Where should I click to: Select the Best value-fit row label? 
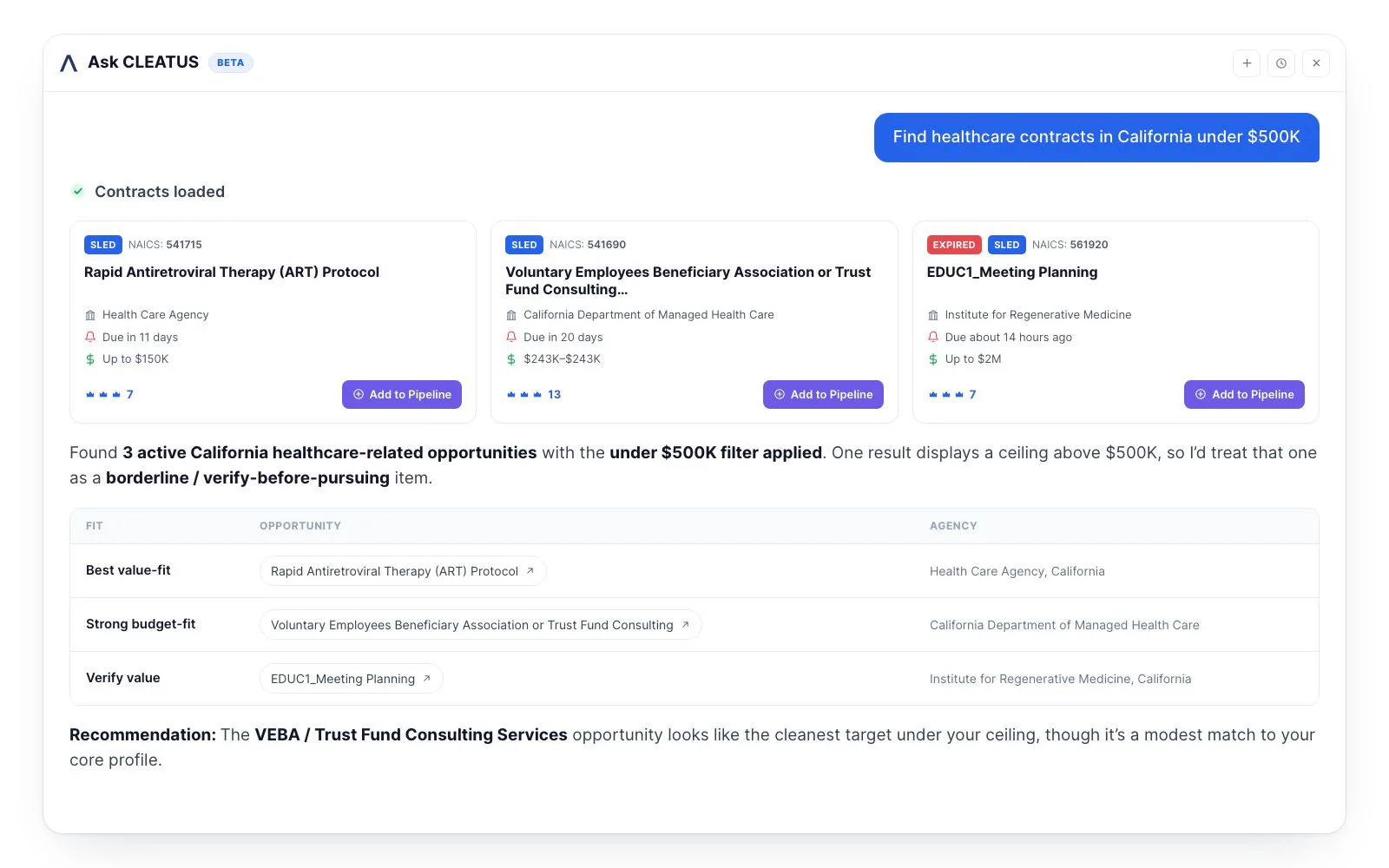point(128,570)
